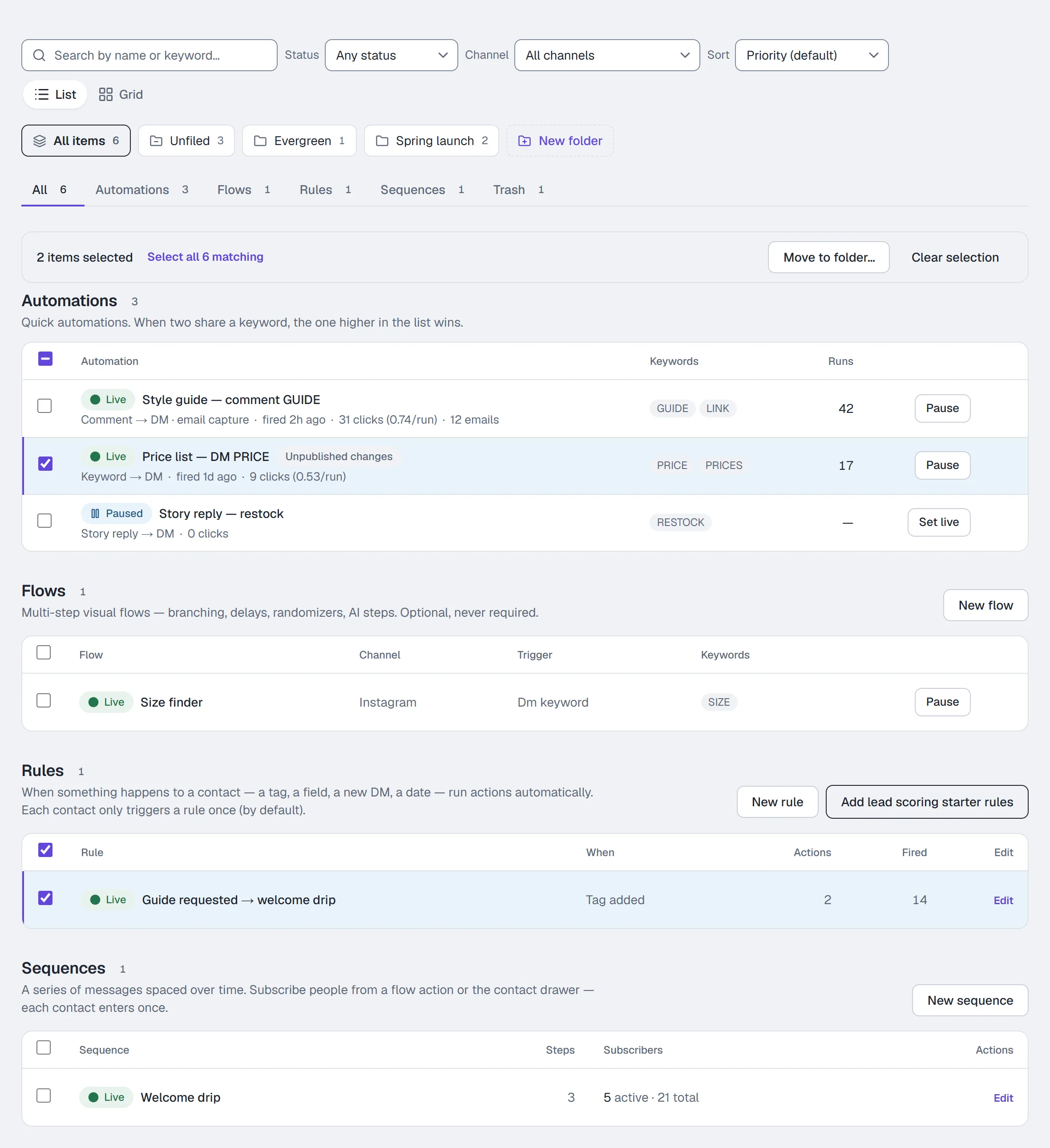This screenshot has height=1148, width=1050.
Task: Pause the Size finder flow
Action: tap(942, 702)
